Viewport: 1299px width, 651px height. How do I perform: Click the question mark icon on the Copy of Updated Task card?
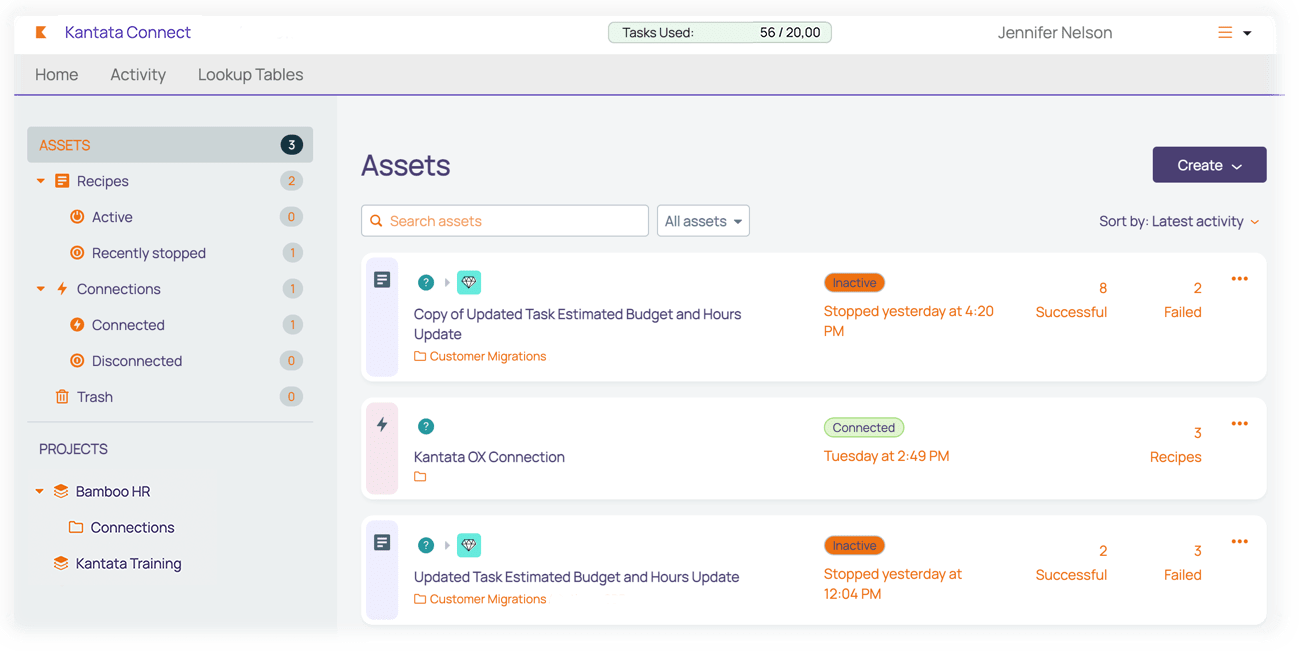tap(426, 283)
